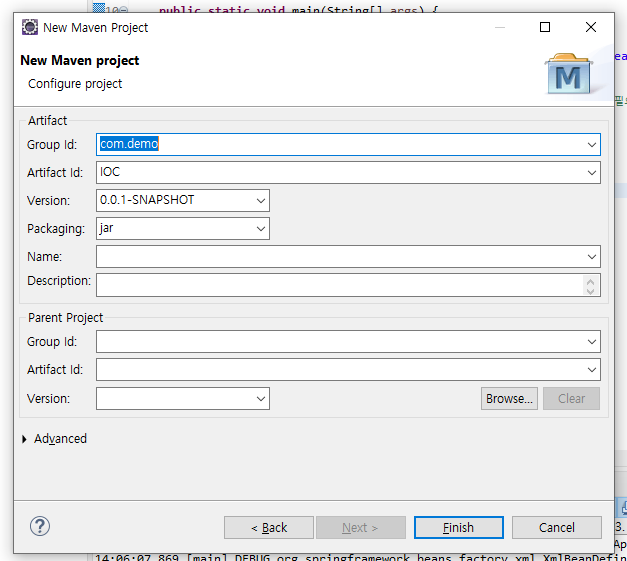
Task: Click the help question mark icon
Action: pyautogui.click(x=40, y=526)
